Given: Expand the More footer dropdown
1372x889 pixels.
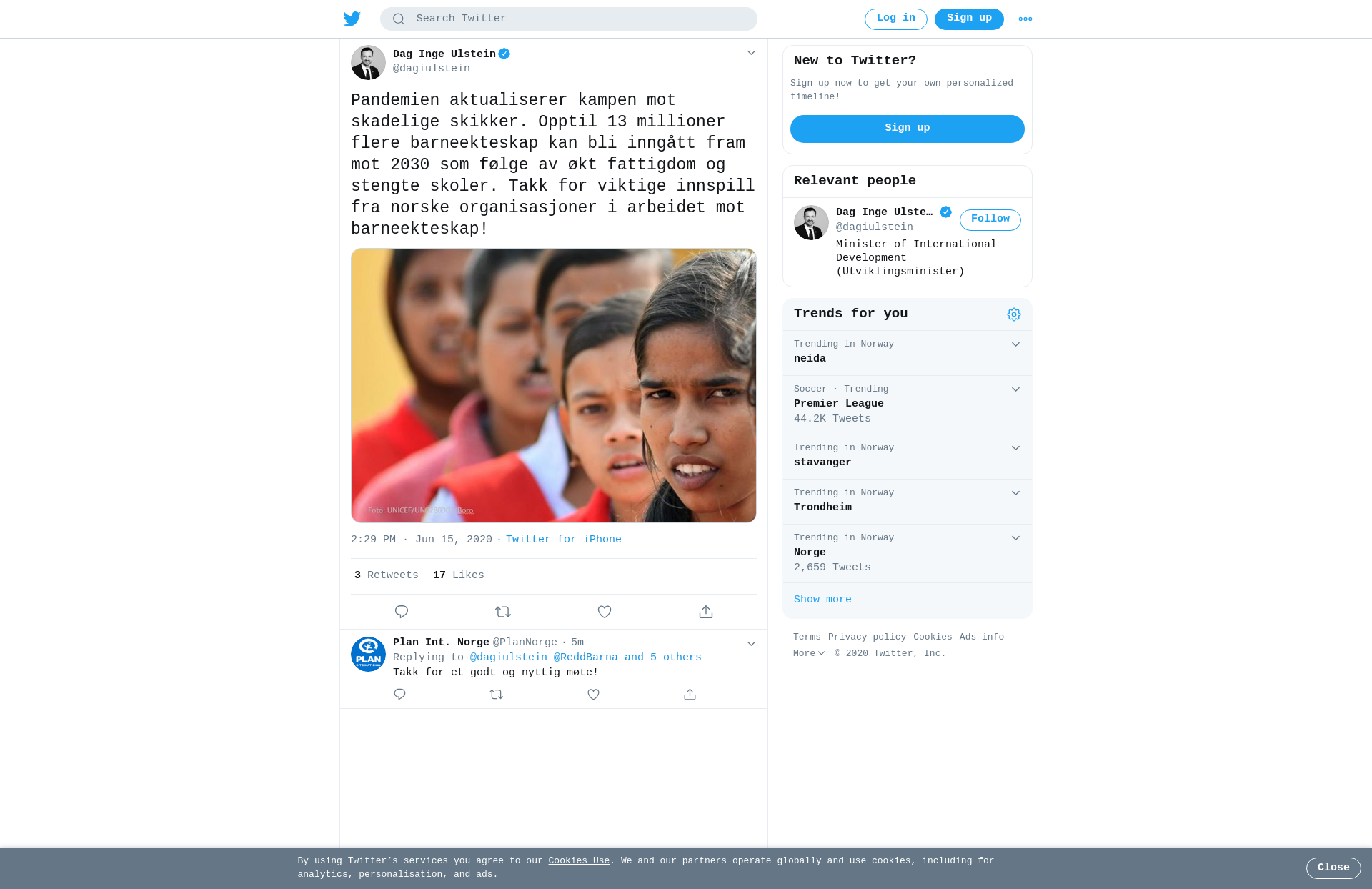Looking at the screenshot, I should (809, 653).
